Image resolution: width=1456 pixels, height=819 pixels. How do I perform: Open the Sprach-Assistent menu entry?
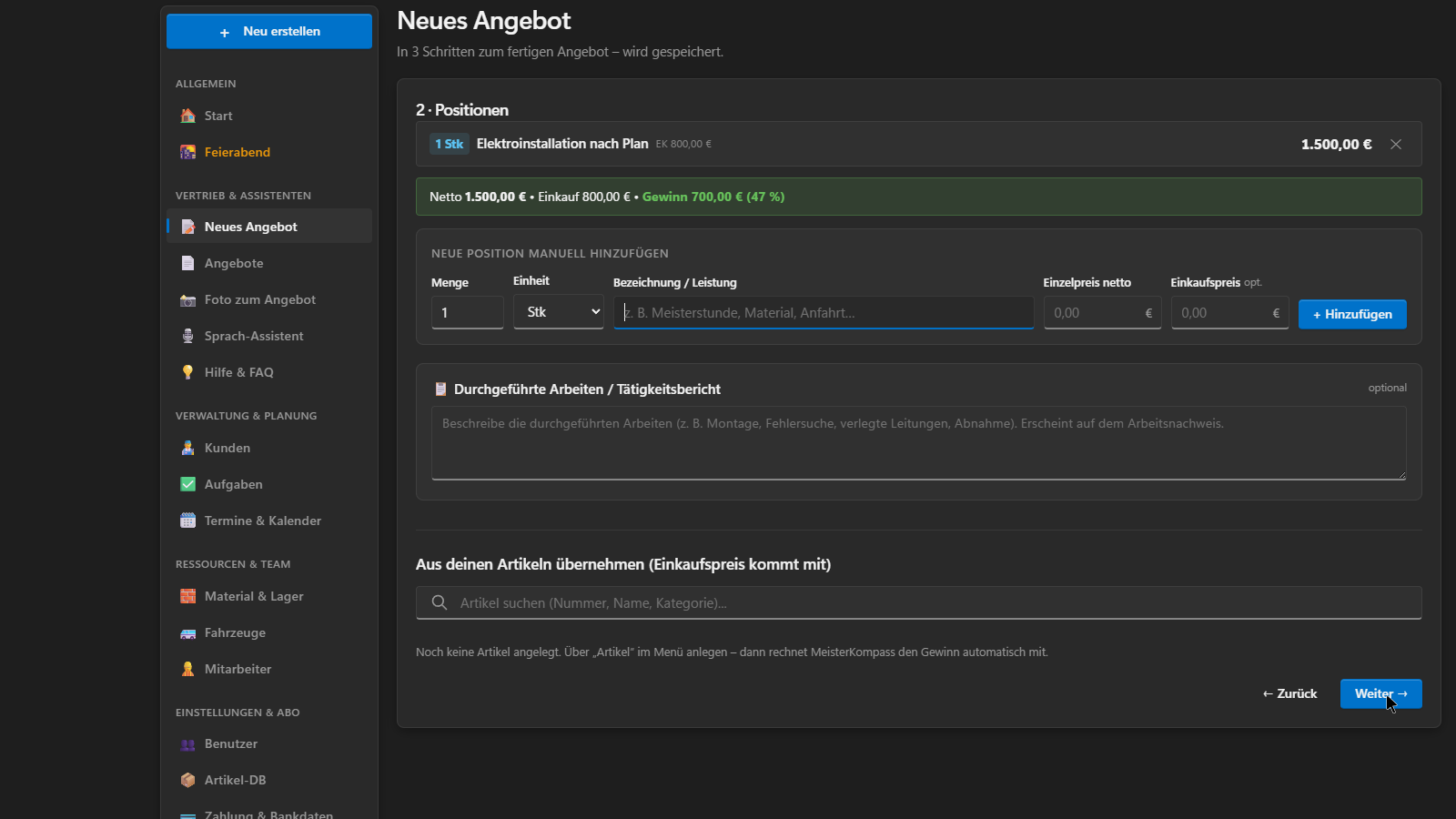click(x=269, y=336)
